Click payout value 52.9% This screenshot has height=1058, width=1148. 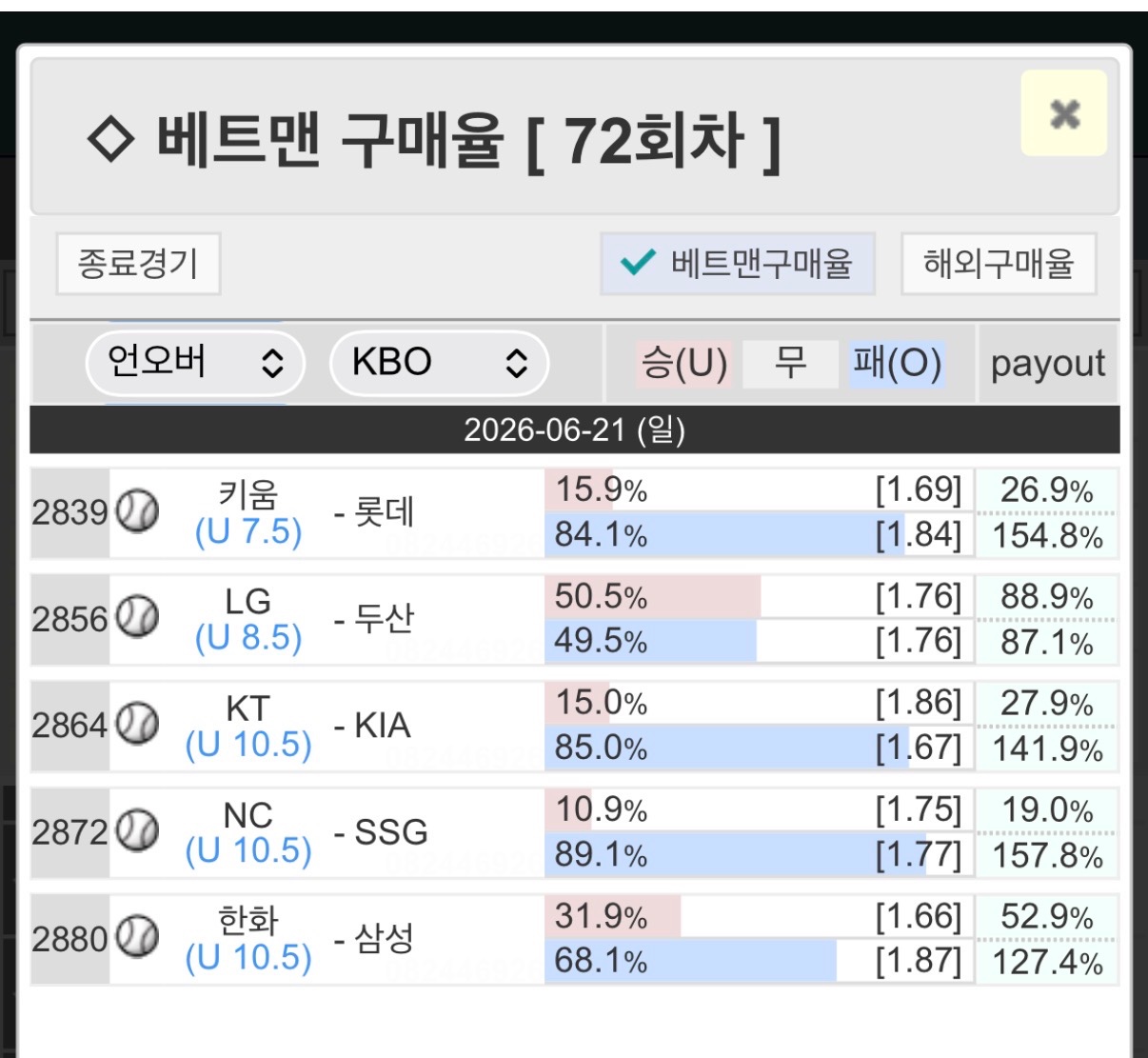pos(1047,917)
